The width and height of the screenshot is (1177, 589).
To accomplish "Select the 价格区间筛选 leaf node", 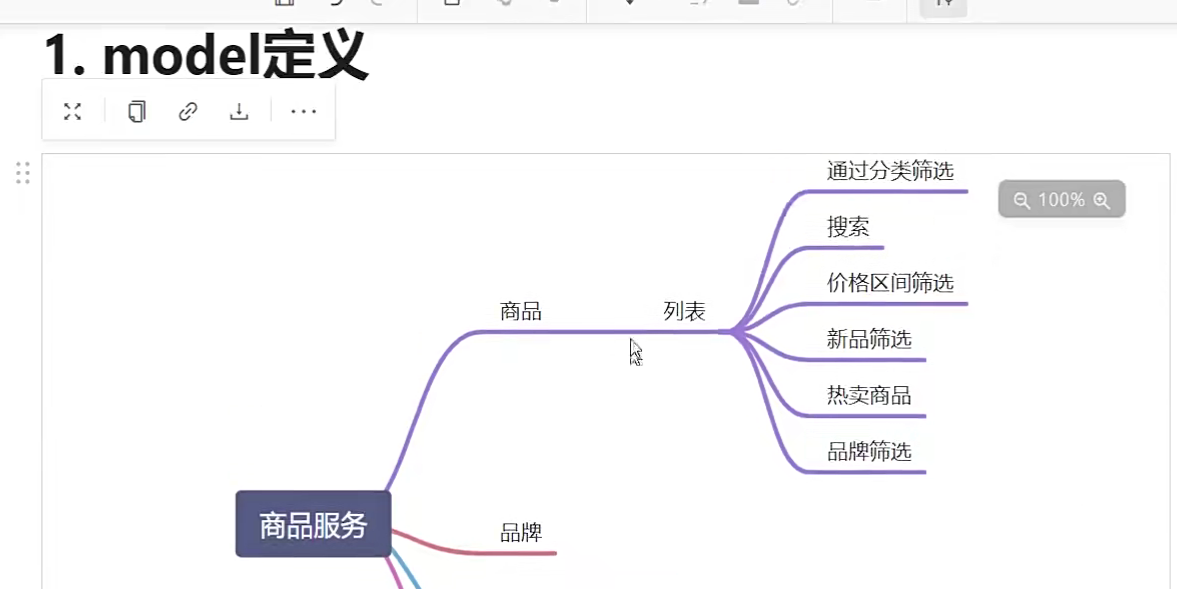I will 889,283.
